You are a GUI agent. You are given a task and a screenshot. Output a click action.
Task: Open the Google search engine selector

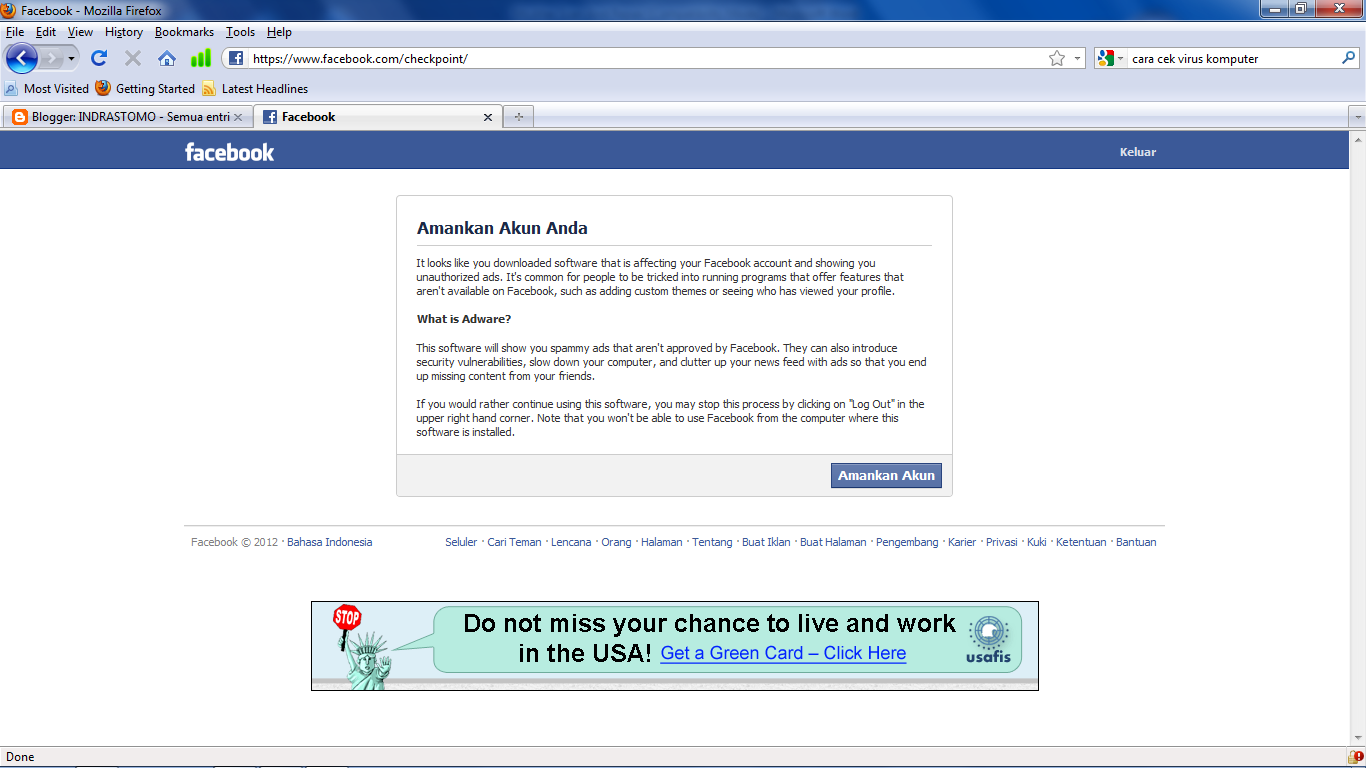(1110, 59)
